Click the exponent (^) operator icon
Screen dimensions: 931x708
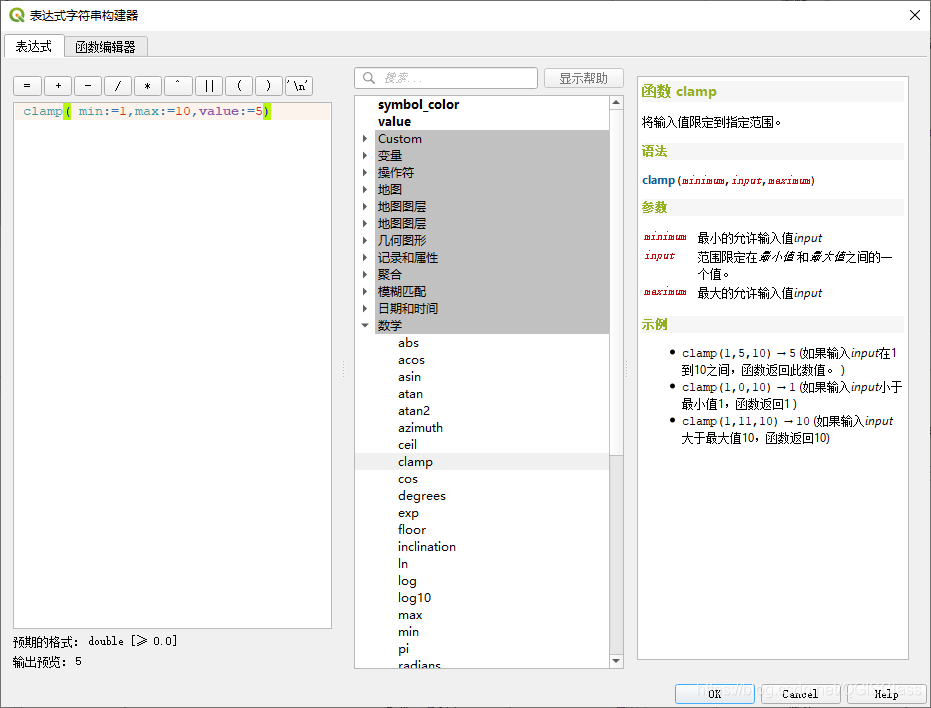point(178,85)
